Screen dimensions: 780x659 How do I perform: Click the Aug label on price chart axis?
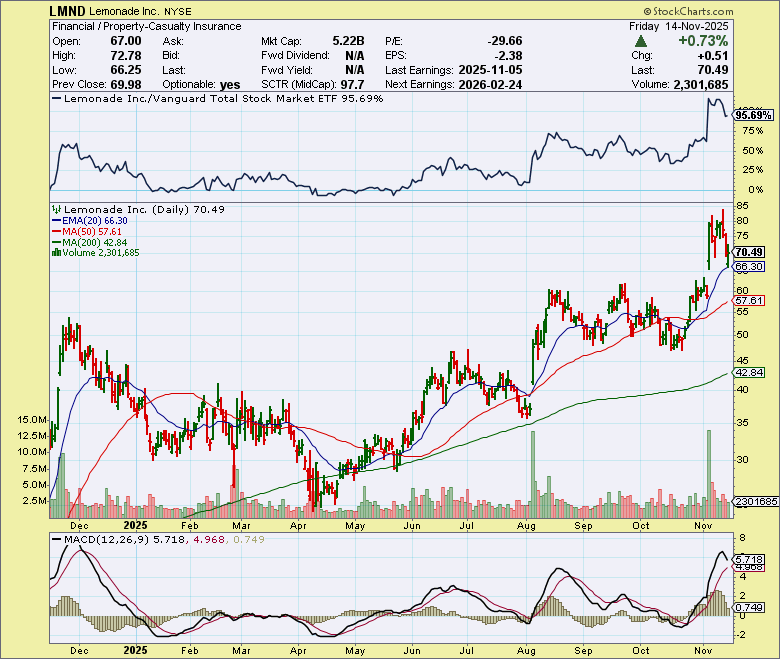pos(526,526)
